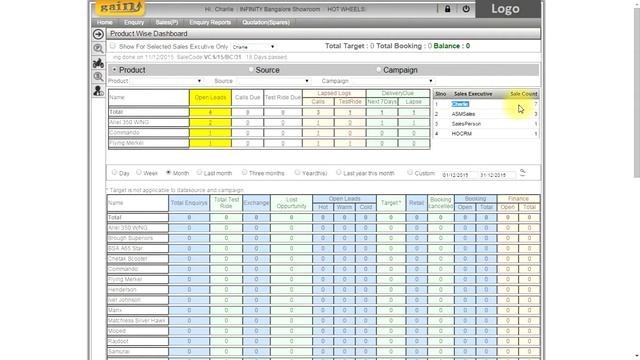
Task: Choose the Day period radio
Action: pyautogui.click(x=114, y=173)
